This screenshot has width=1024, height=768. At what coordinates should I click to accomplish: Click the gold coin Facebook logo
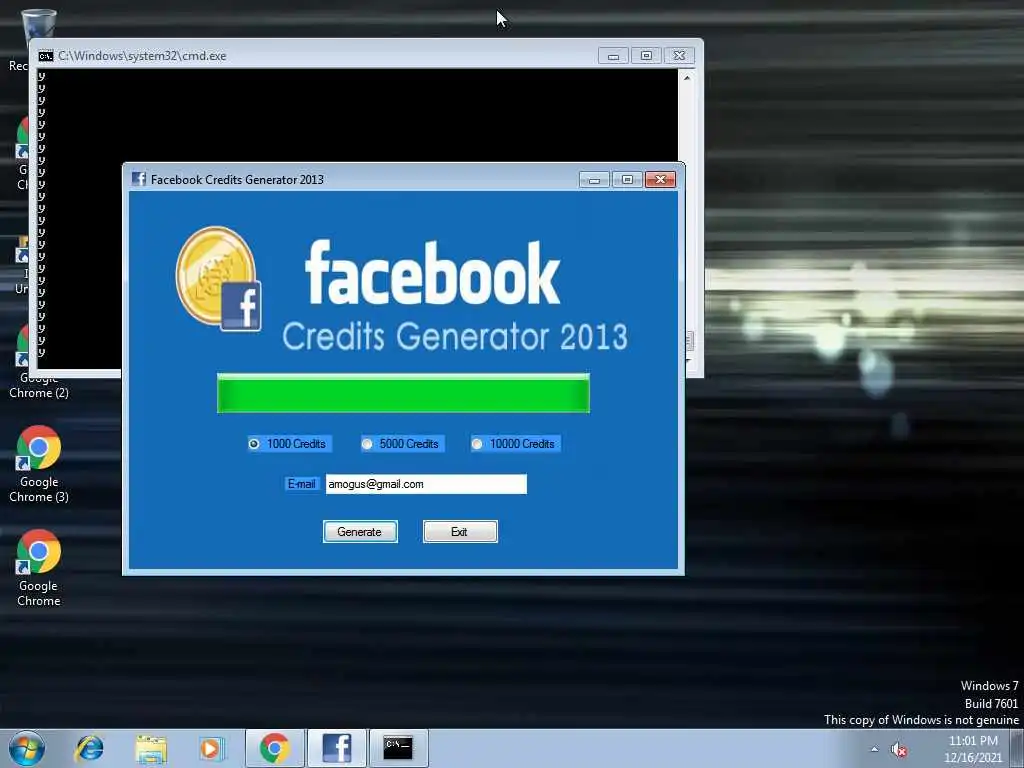tap(219, 278)
